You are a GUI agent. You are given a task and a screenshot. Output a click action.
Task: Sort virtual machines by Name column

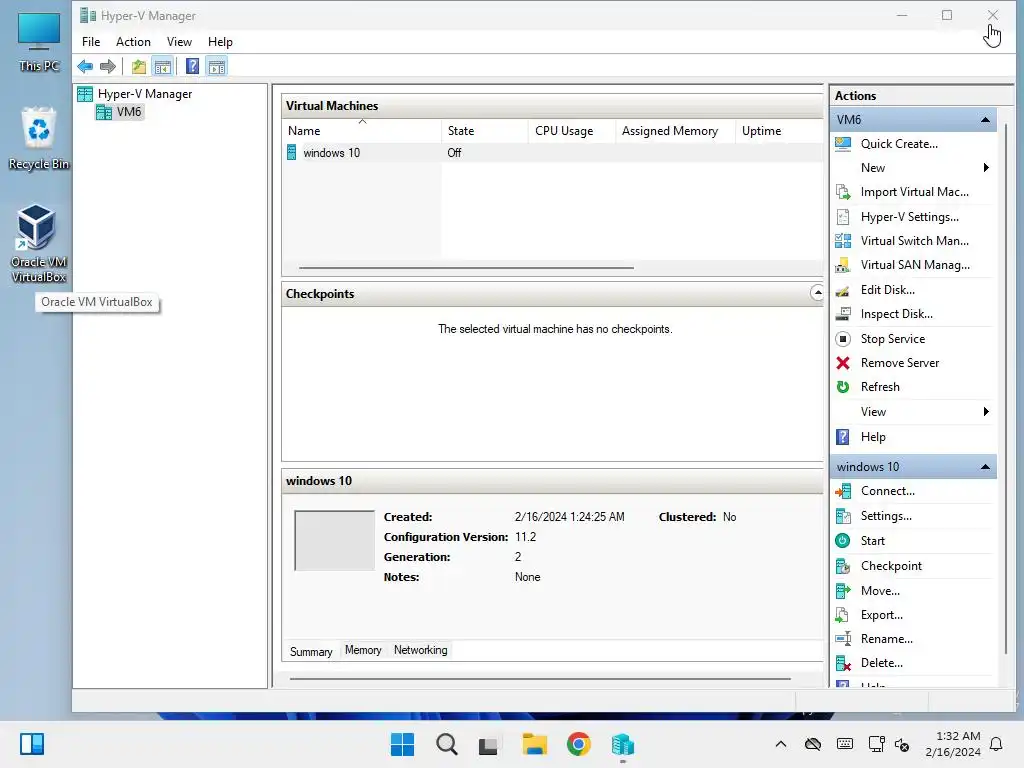[362, 131]
